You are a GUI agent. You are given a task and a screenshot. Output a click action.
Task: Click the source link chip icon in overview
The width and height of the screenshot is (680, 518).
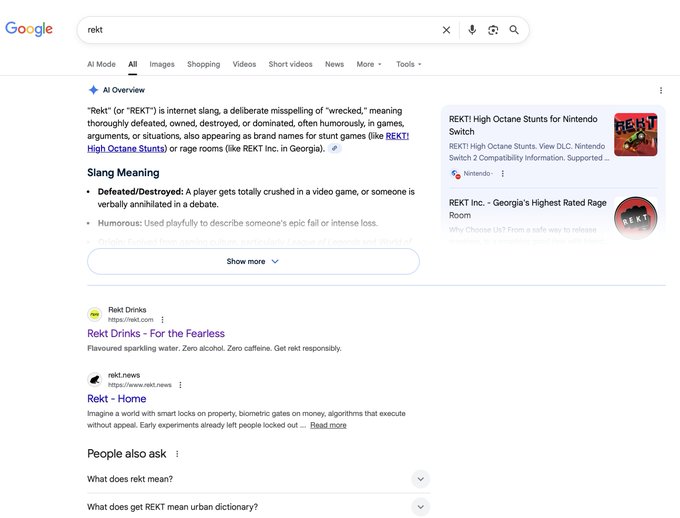(335, 148)
